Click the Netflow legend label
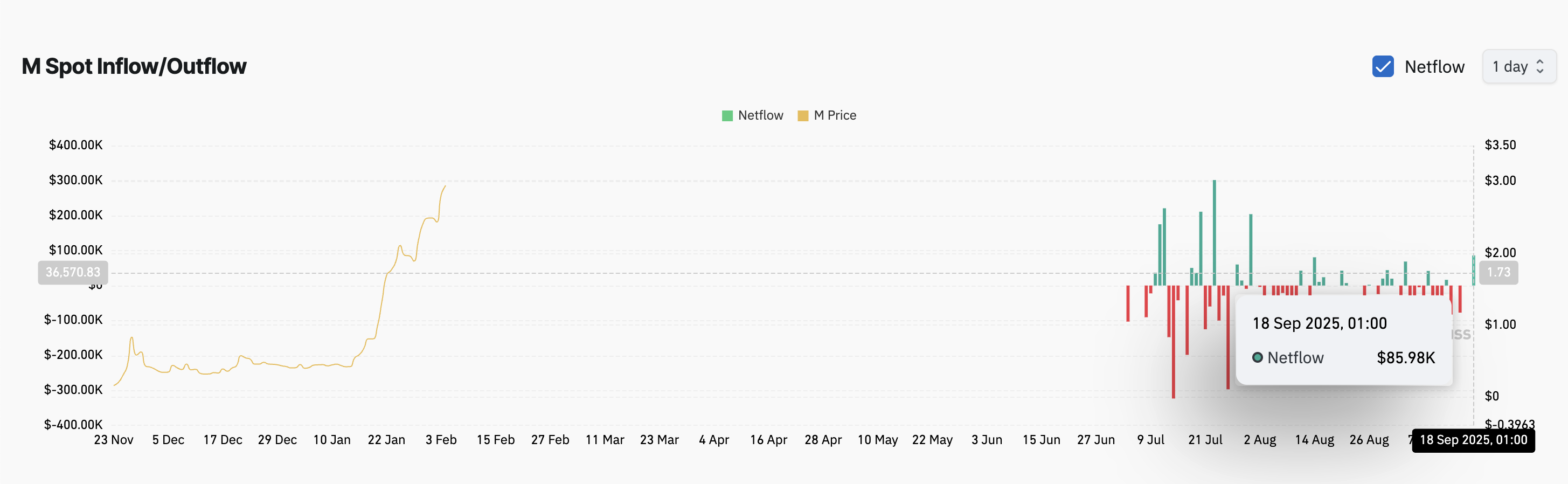1568x484 pixels. pos(760,116)
